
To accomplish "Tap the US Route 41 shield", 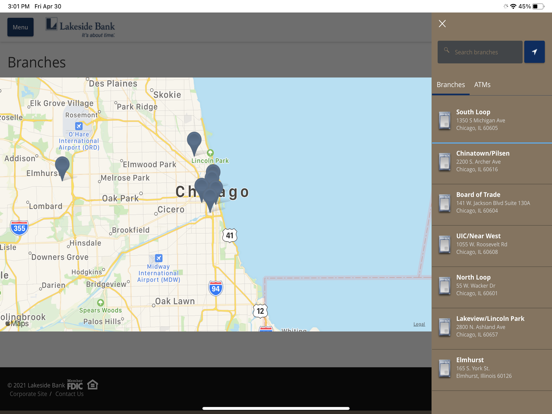I will [230, 235].
